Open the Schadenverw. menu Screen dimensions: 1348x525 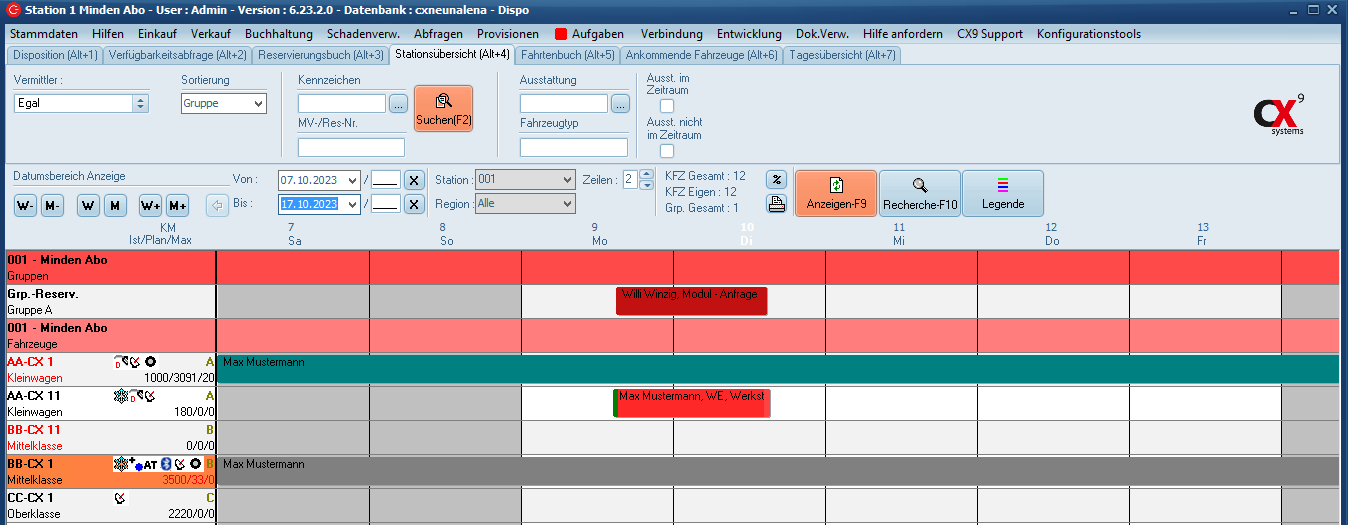click(364, 33)
